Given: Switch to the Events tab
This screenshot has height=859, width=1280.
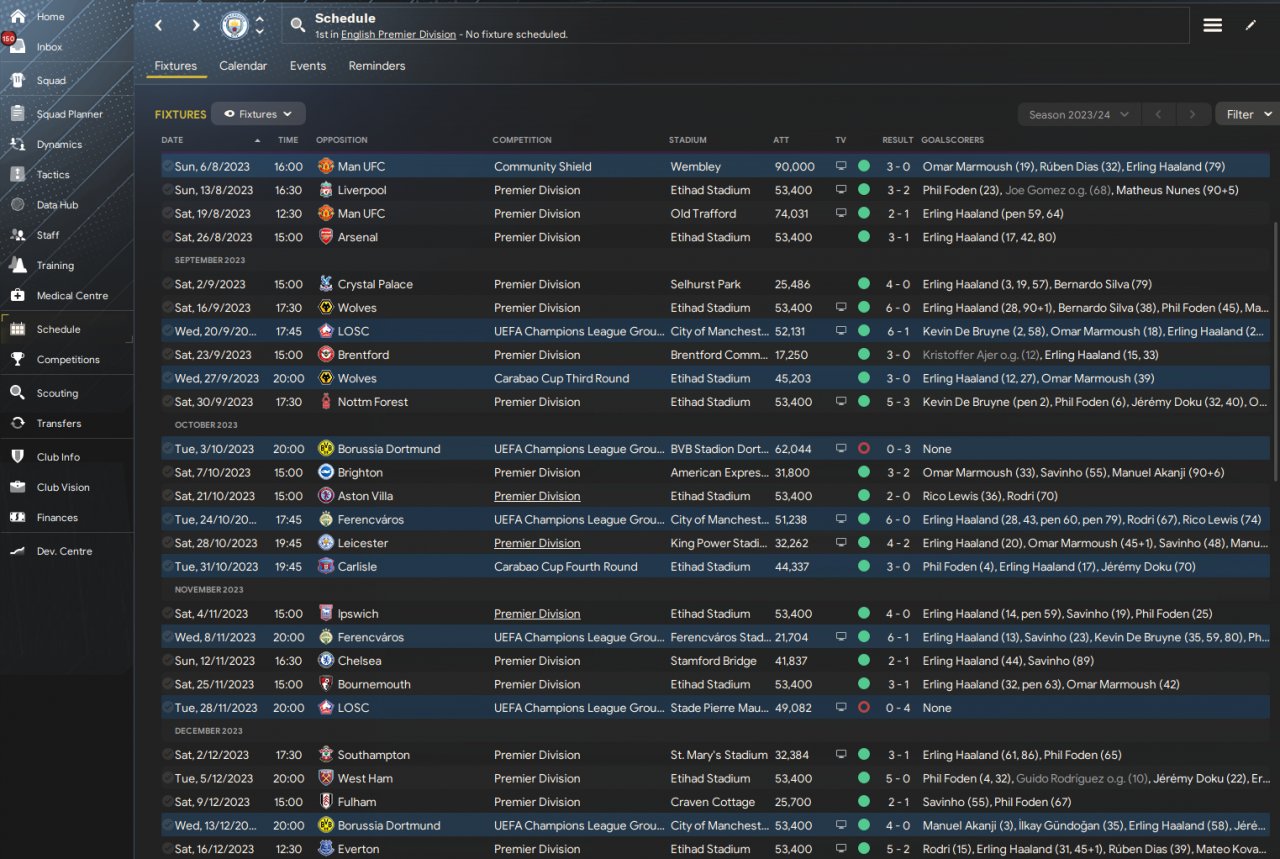Looking at the screenshot, I should click(x=308, y=66).
